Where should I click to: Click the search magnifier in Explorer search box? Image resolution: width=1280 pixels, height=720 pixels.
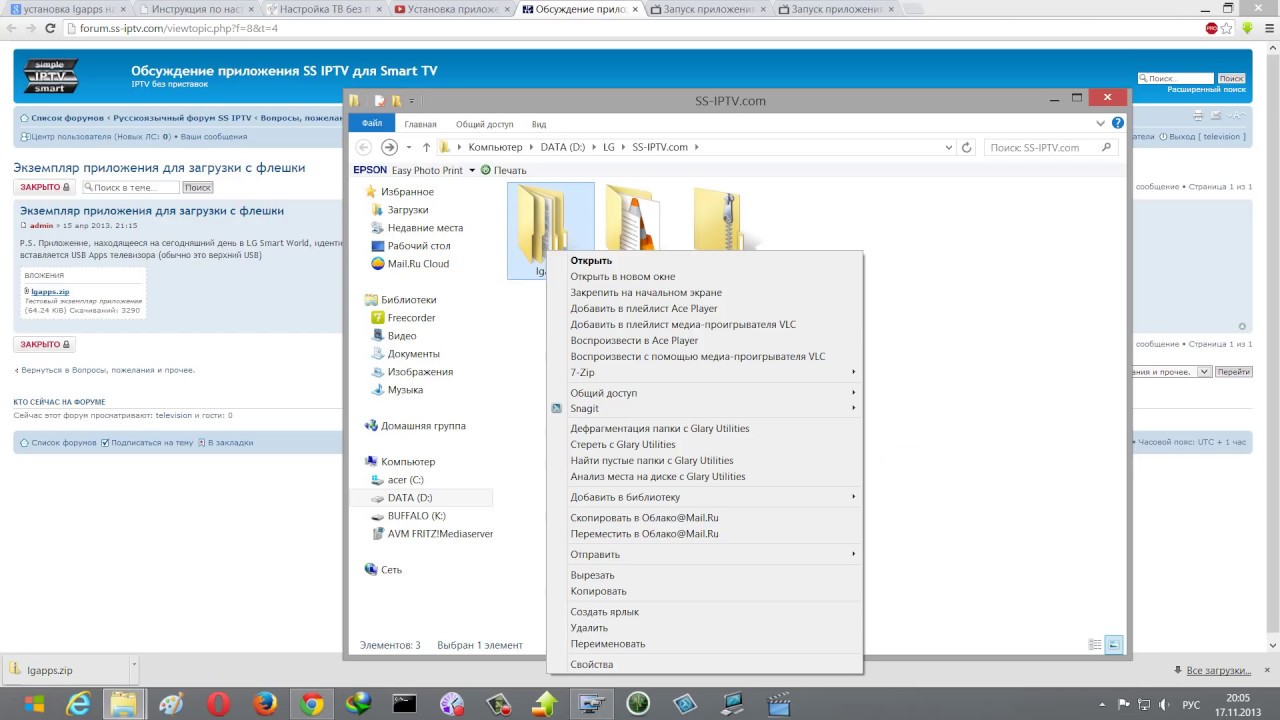tap(1106, 147)
